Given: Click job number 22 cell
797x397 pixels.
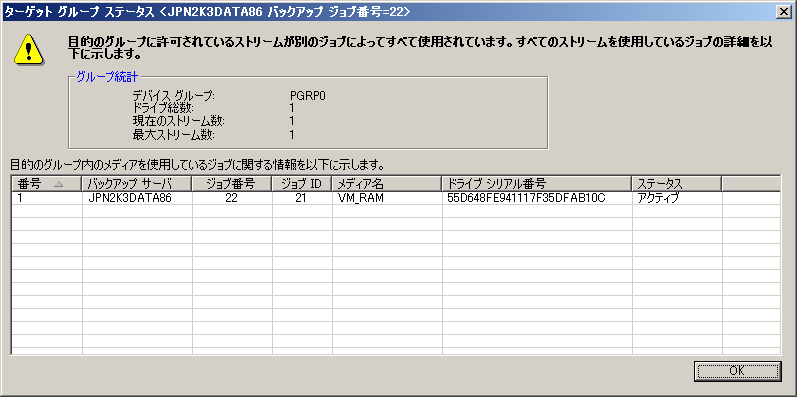Looking at the screenshot, I should click(231, 198).
